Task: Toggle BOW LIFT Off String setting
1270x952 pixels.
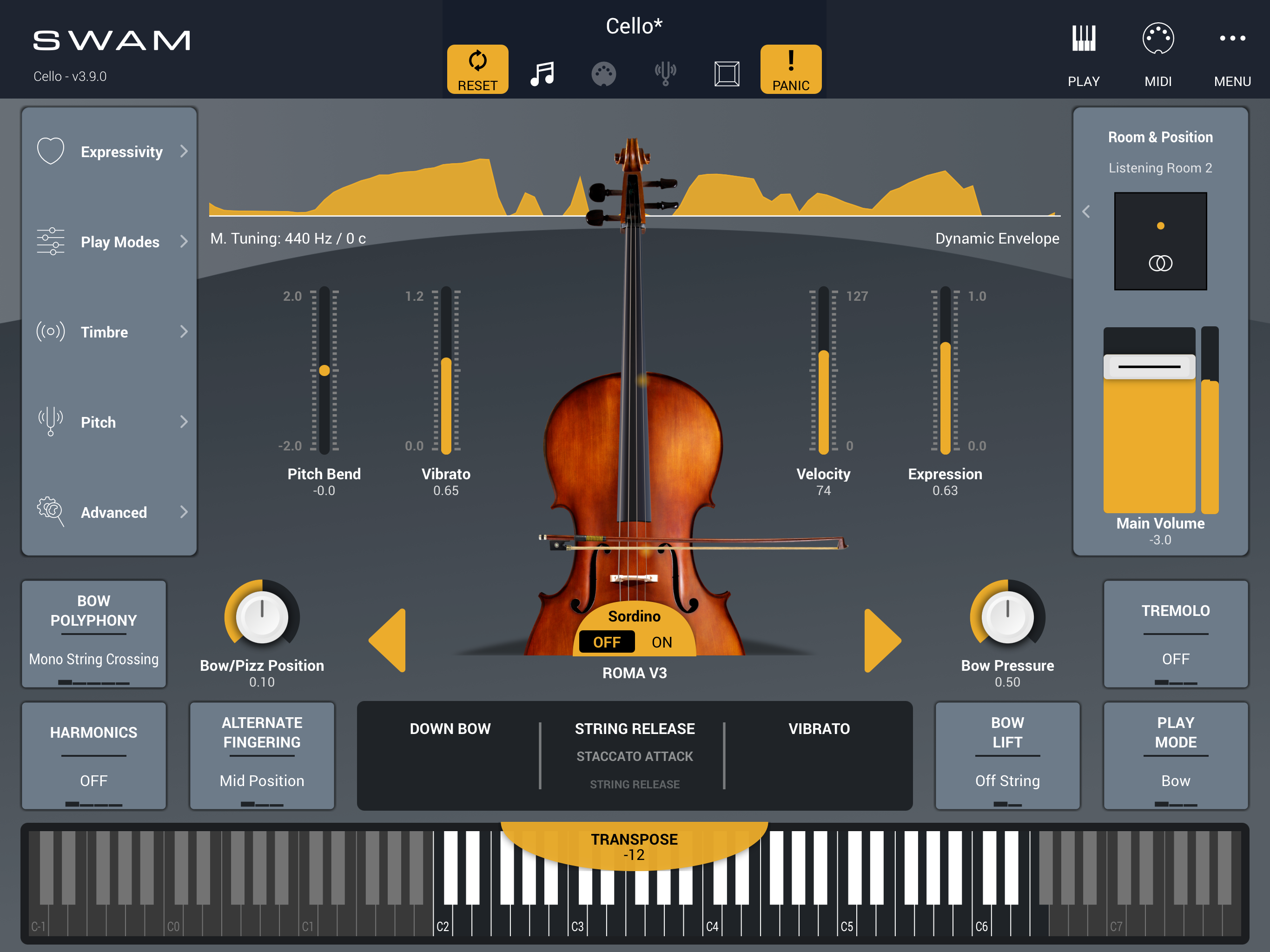Action: click(1007, 756)
